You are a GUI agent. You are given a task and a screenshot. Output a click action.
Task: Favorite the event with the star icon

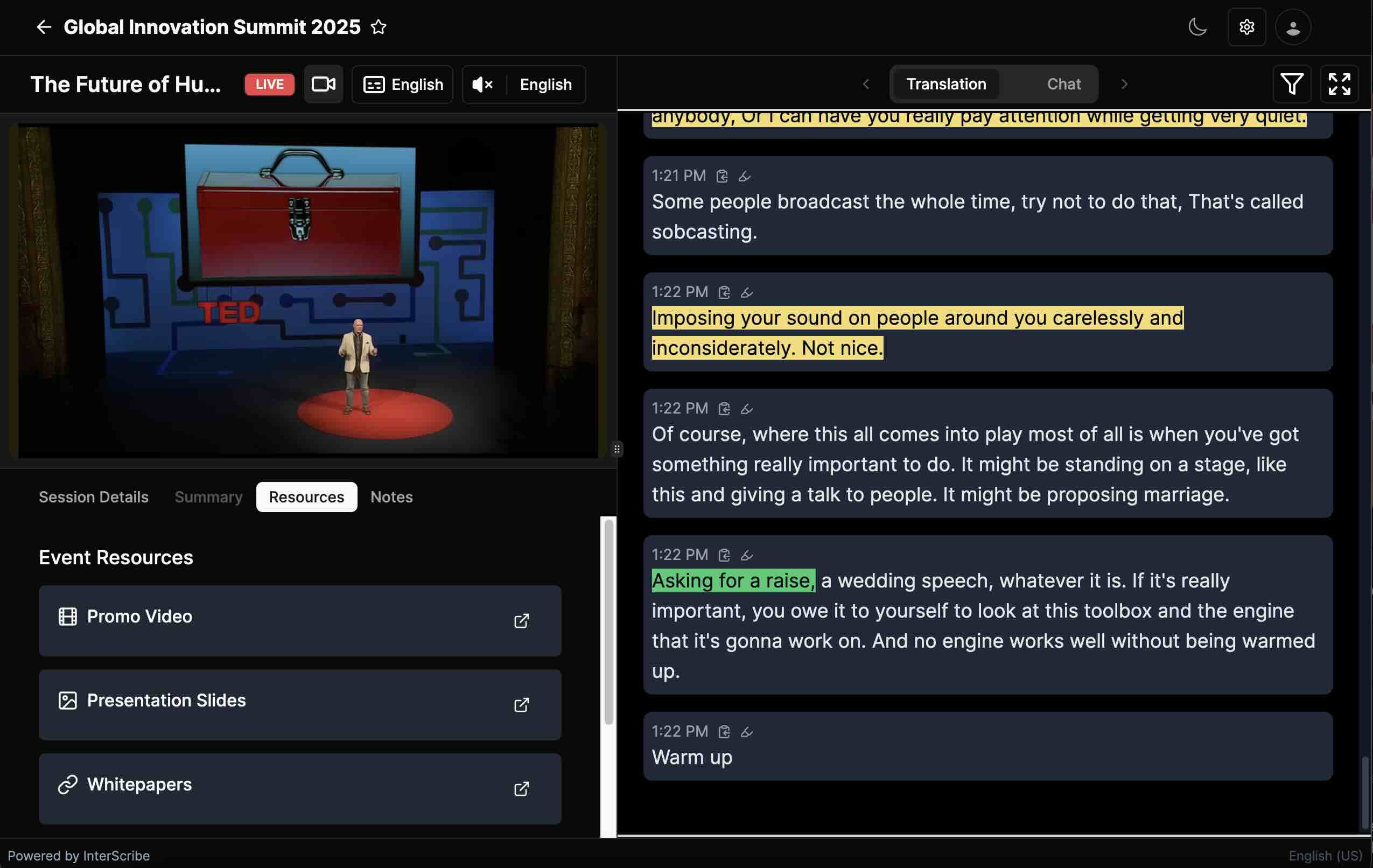tap(378, 27)
